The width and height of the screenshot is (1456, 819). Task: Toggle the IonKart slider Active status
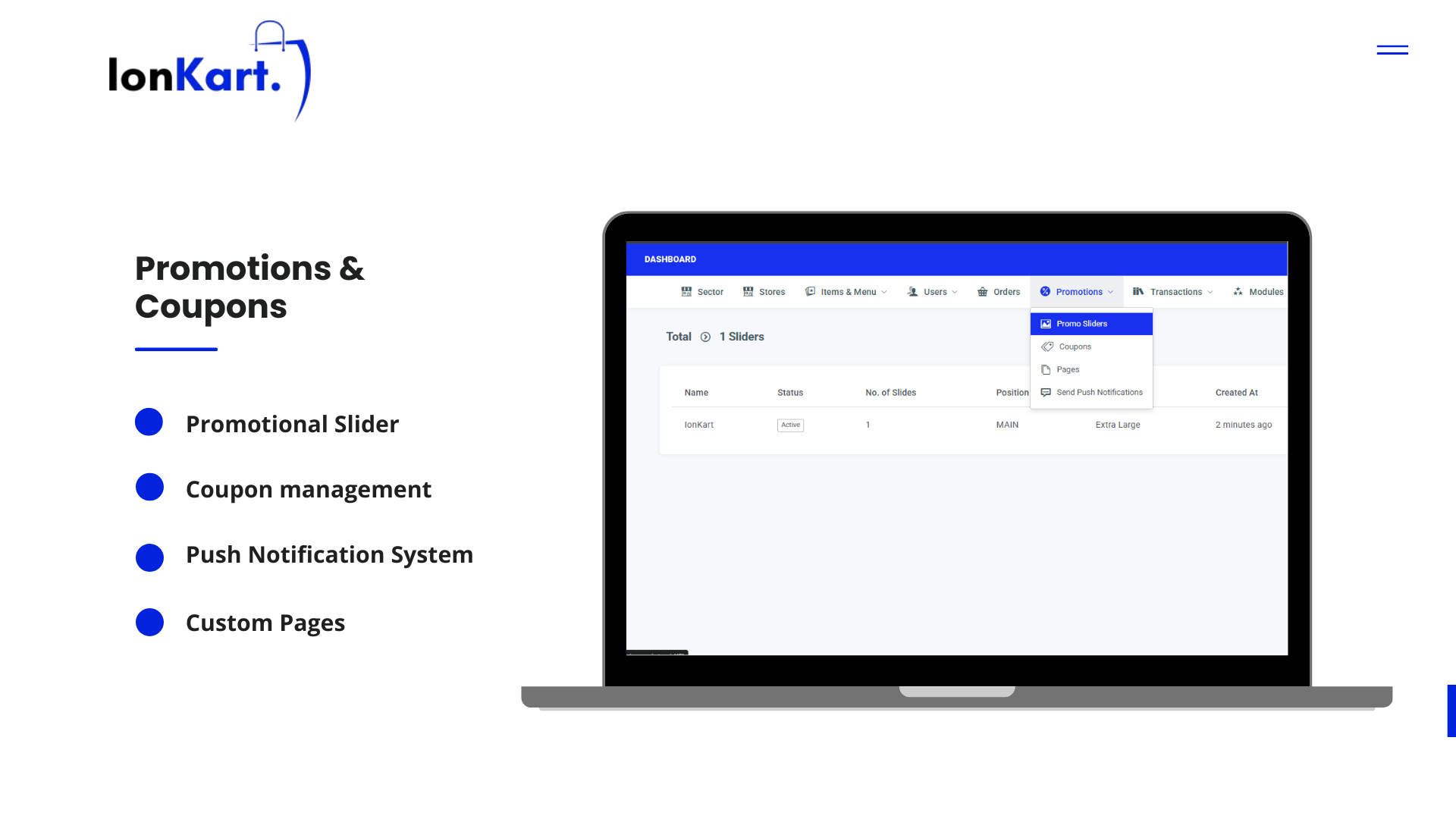point(790,424)
